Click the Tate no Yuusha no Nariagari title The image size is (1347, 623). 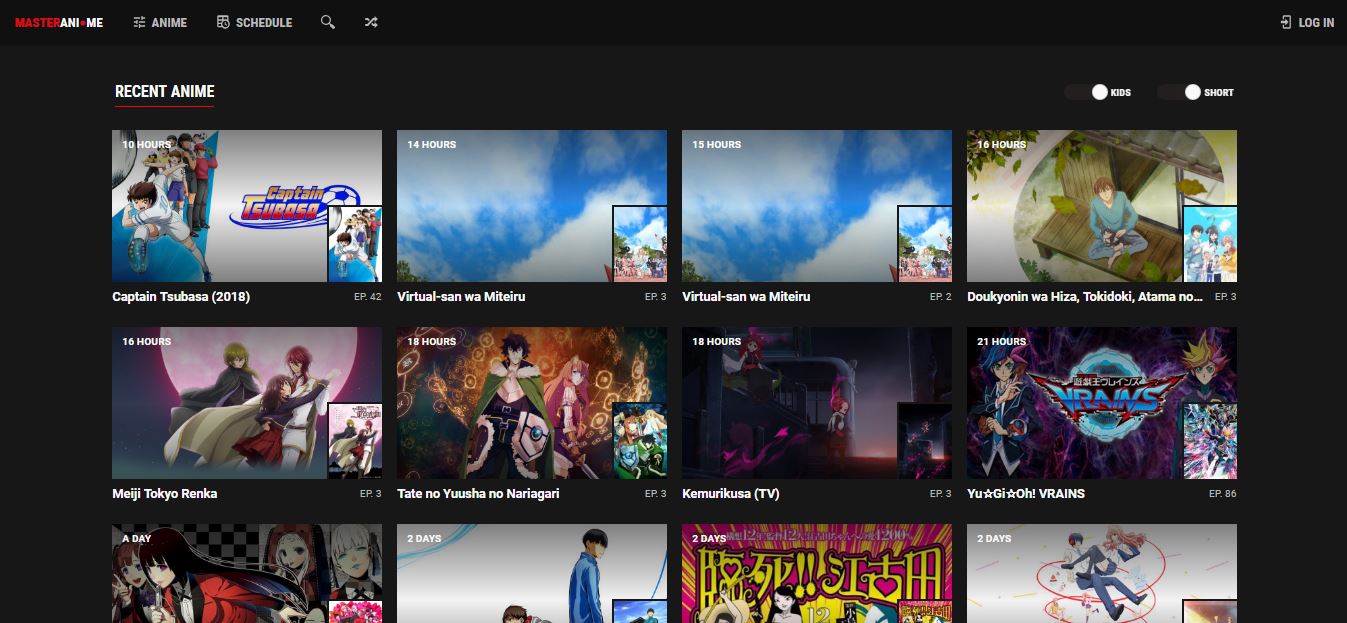(x=478, y=494)
